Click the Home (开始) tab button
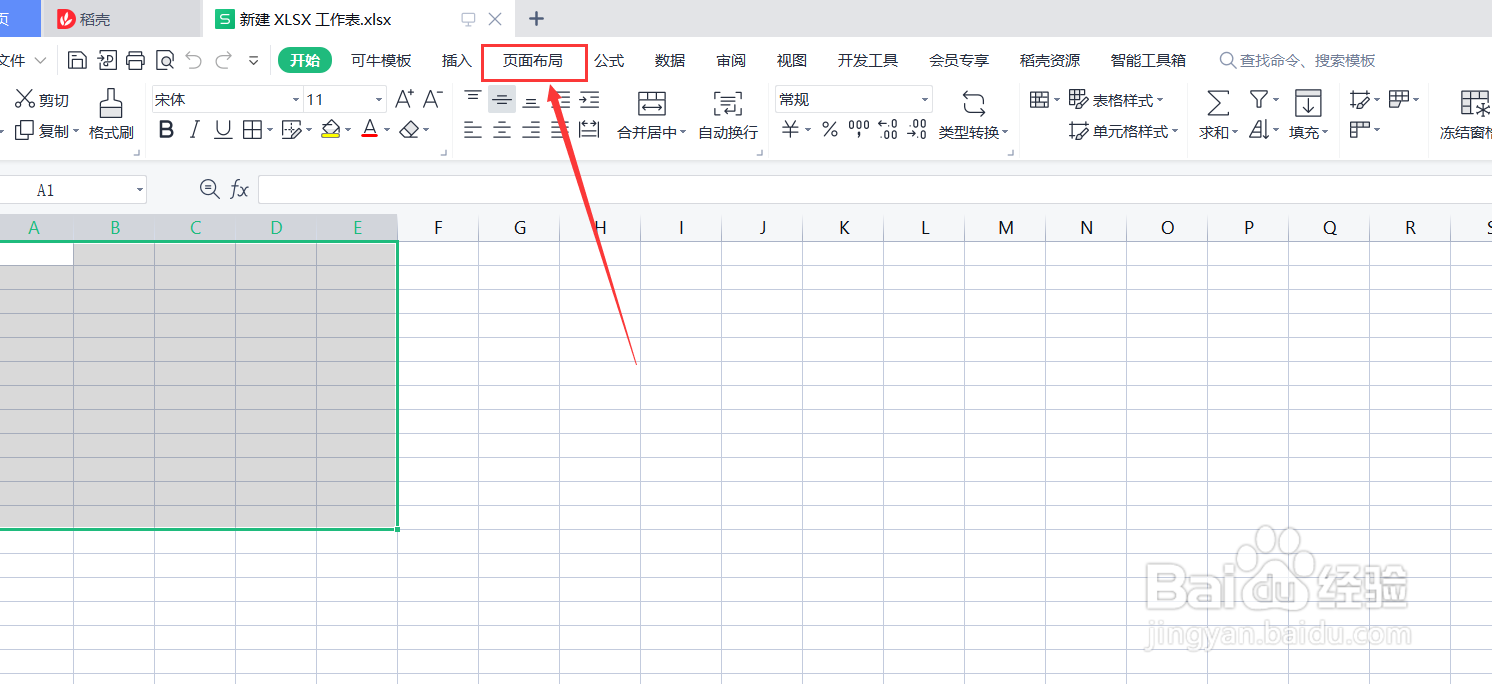 (305, 60)
